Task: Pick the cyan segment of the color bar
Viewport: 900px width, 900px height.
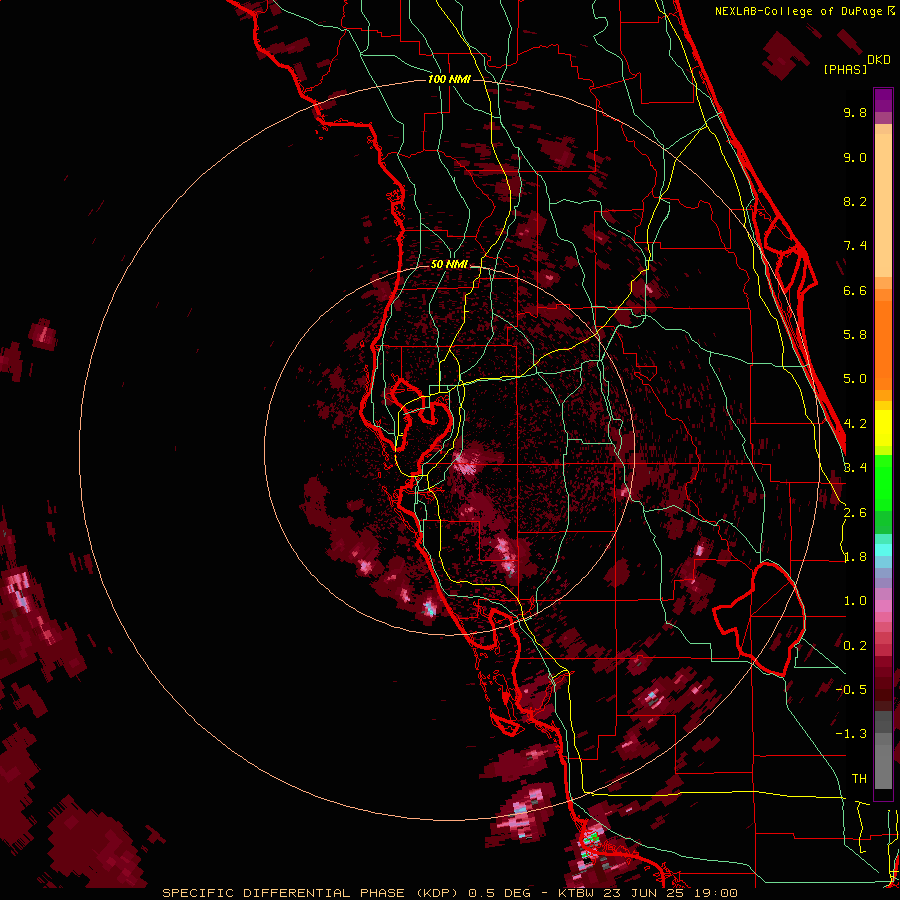Action: coord(883,550)
